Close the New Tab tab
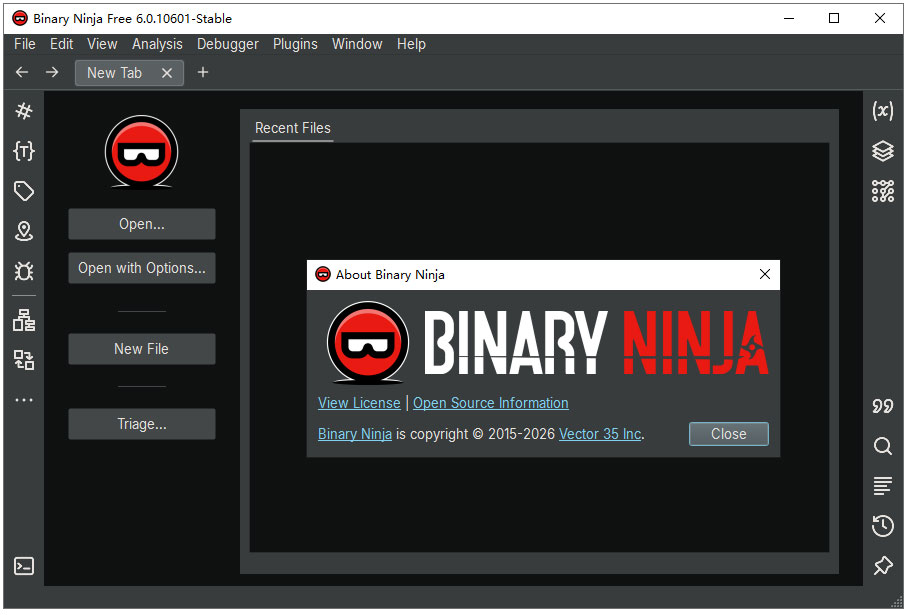Screen dimensions: 911x615 click(x=167, y=73)
